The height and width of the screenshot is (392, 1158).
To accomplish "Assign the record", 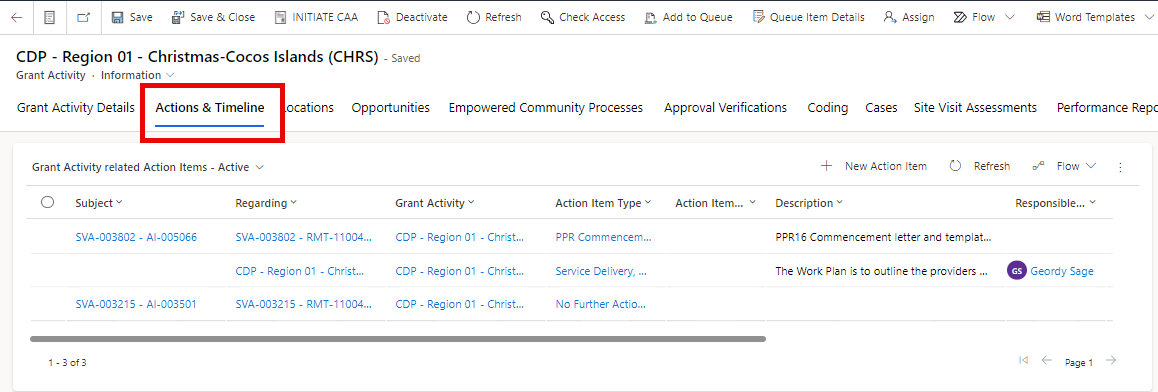I will (909, 17).
